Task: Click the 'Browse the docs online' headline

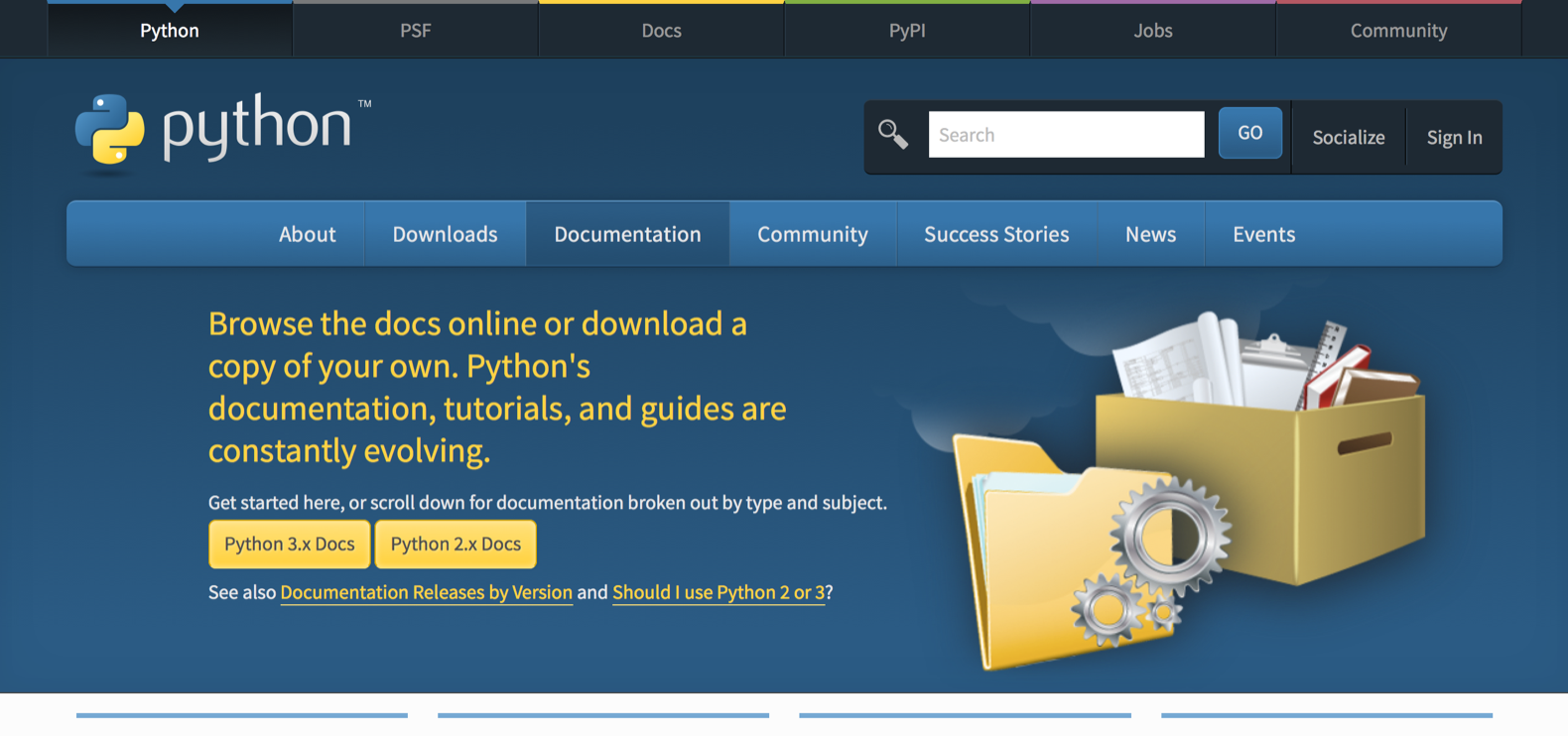Action: [497, 387]
